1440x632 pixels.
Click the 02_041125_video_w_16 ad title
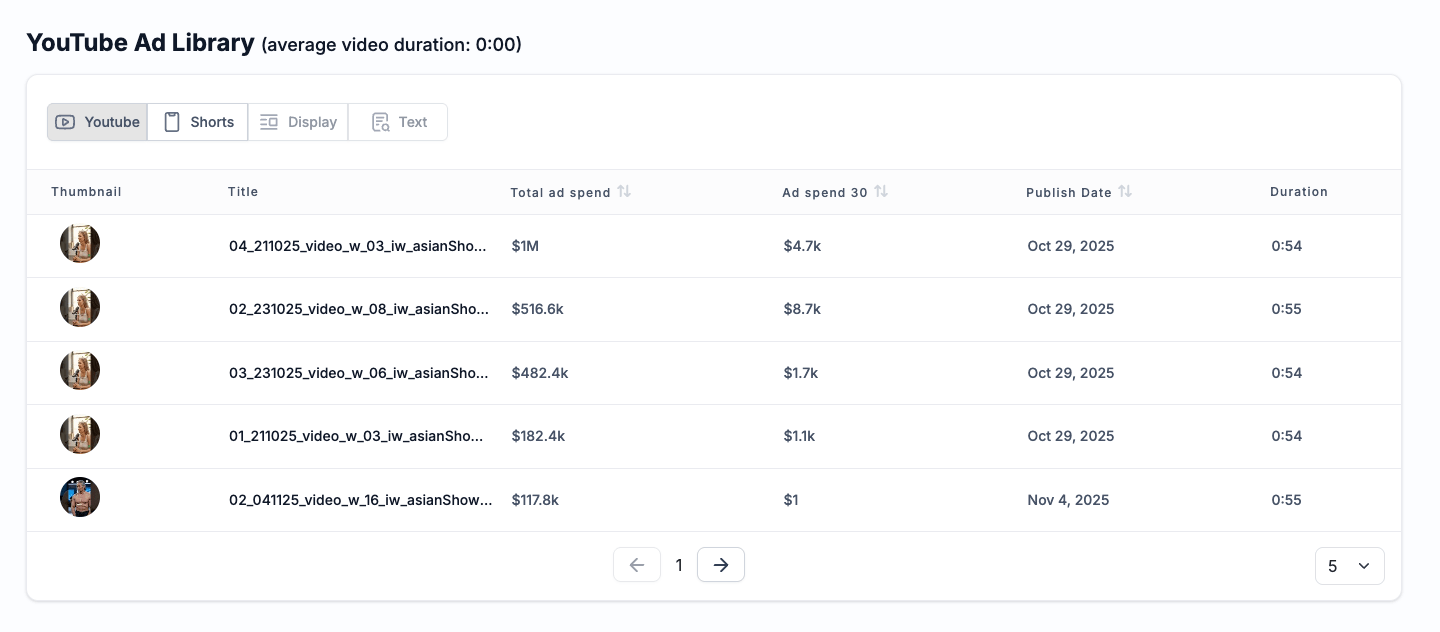coord(360,500)
